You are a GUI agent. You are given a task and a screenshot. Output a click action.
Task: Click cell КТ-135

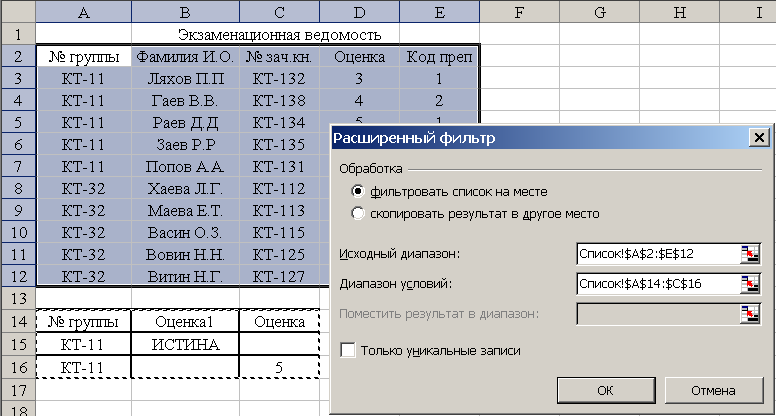pyautogui.click(x=280, y=144)
